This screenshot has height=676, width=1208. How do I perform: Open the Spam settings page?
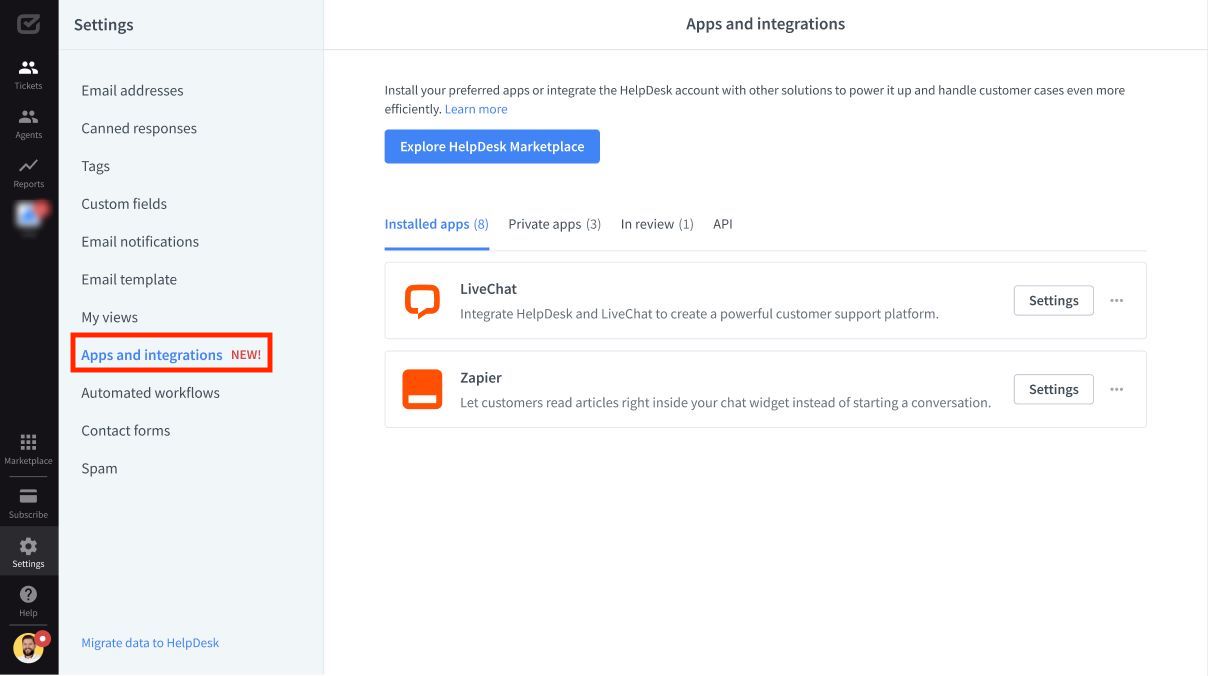click(99, 469)
